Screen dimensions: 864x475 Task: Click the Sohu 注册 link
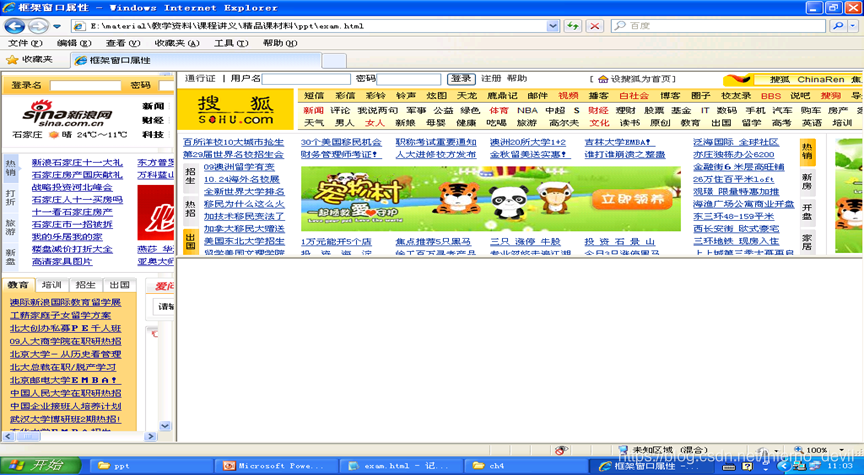(491, 79)
